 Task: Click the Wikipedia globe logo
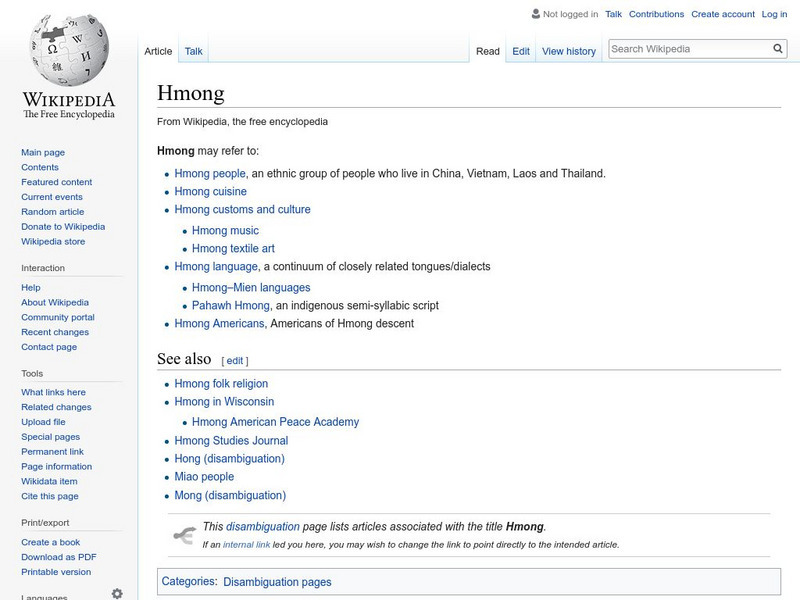tap(69, 50)
